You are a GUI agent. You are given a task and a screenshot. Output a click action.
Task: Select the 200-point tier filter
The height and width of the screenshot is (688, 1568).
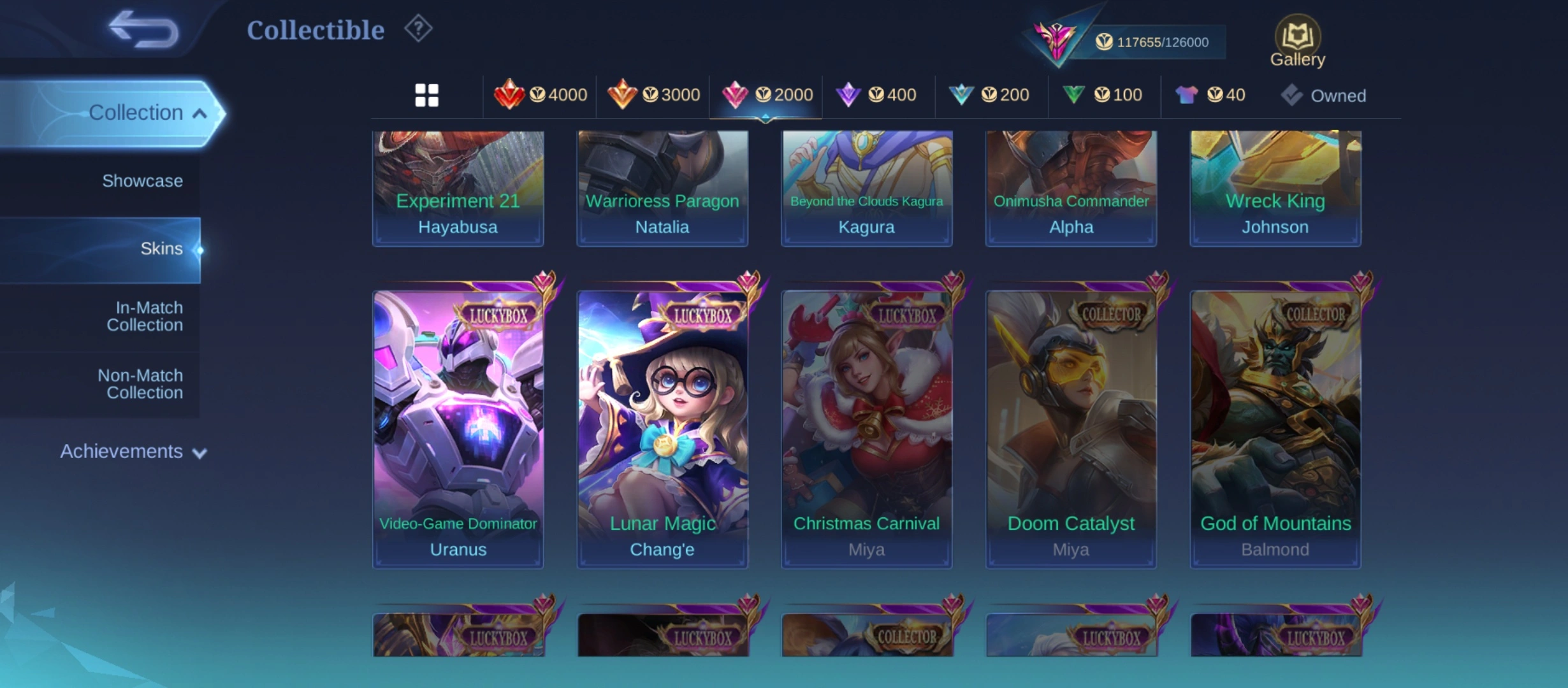point(989,95)
